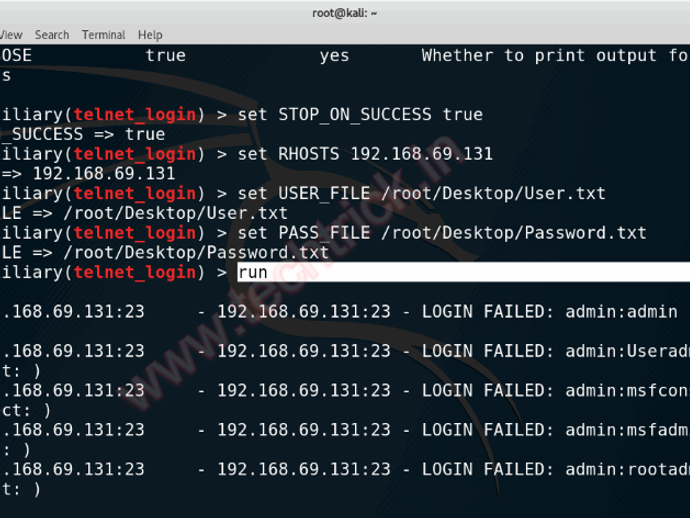
Task: Click the 'set PASS_FILE' command line
Action: point(442,233)
